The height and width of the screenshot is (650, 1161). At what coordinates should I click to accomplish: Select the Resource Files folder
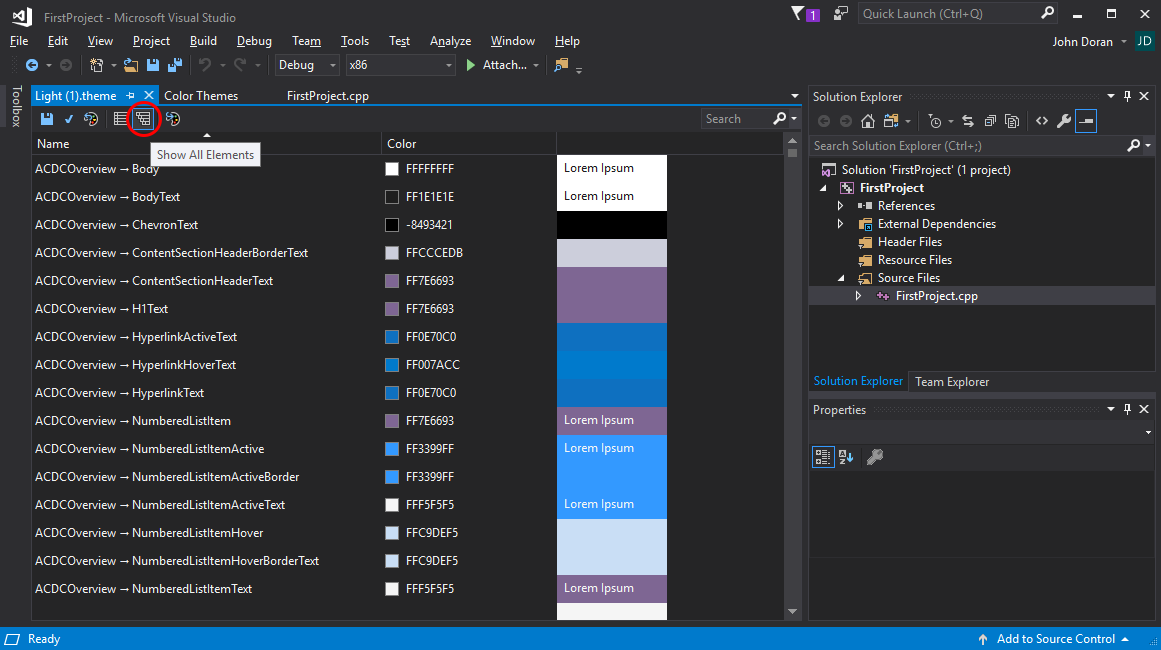[x=914, y=260]
